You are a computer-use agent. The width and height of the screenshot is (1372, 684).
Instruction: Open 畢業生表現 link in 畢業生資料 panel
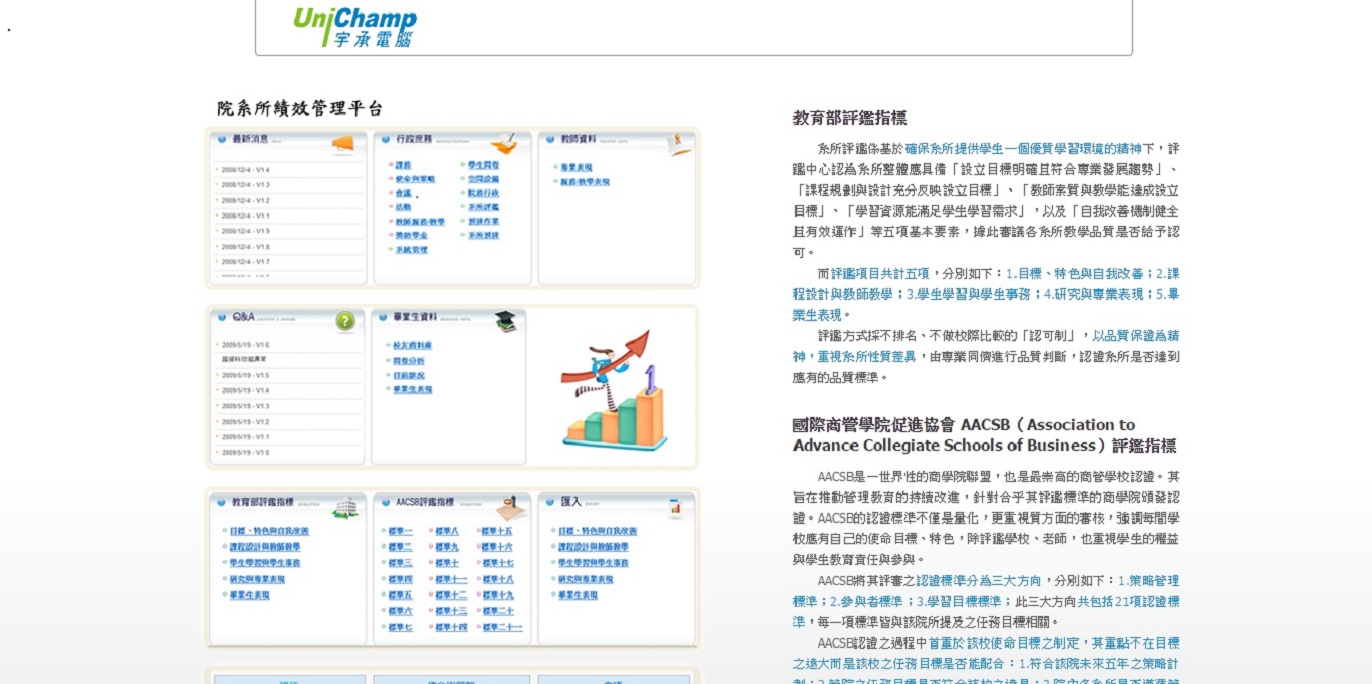click(x=412, y=389)
